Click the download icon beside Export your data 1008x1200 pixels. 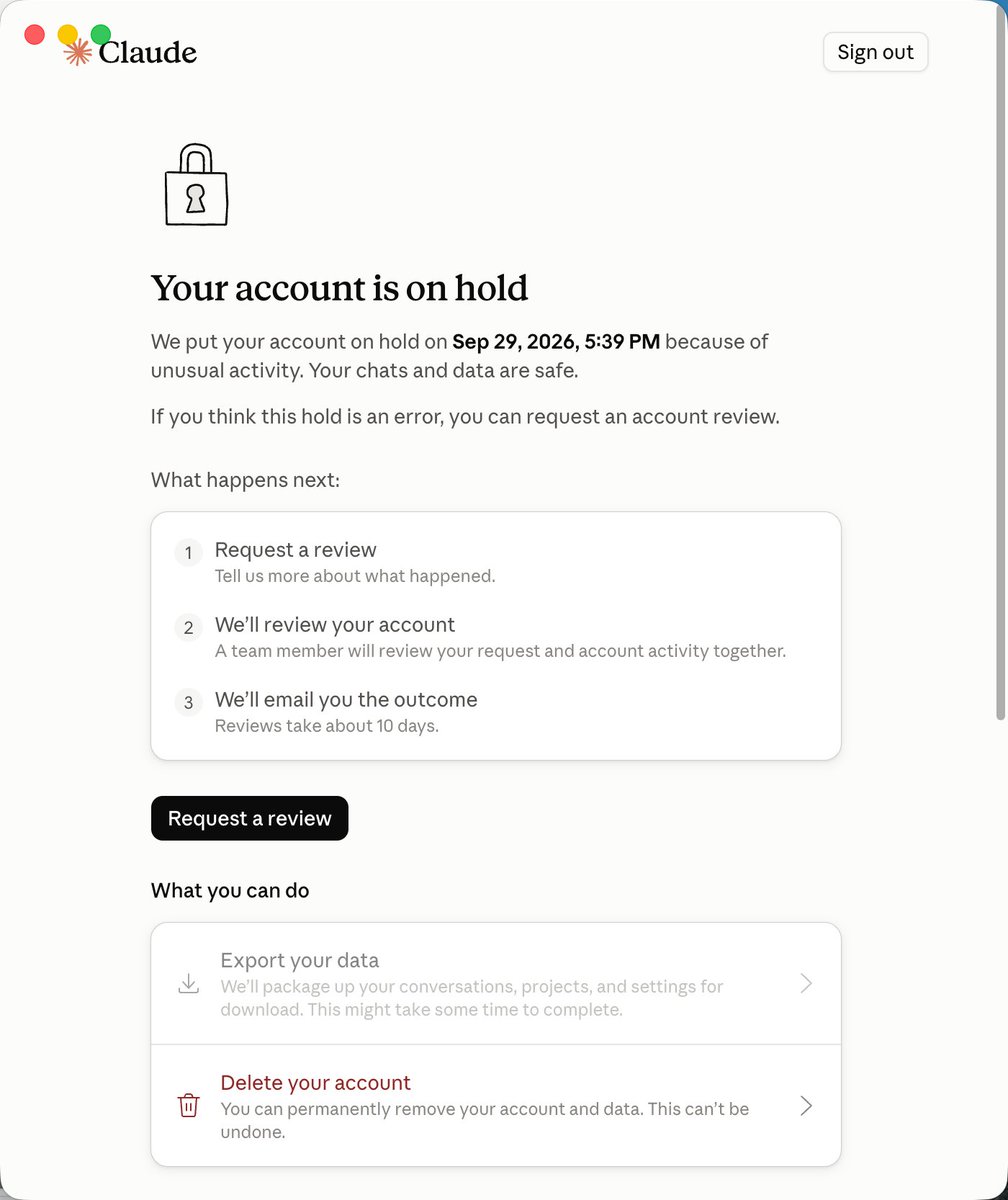[x=188, y=984]
